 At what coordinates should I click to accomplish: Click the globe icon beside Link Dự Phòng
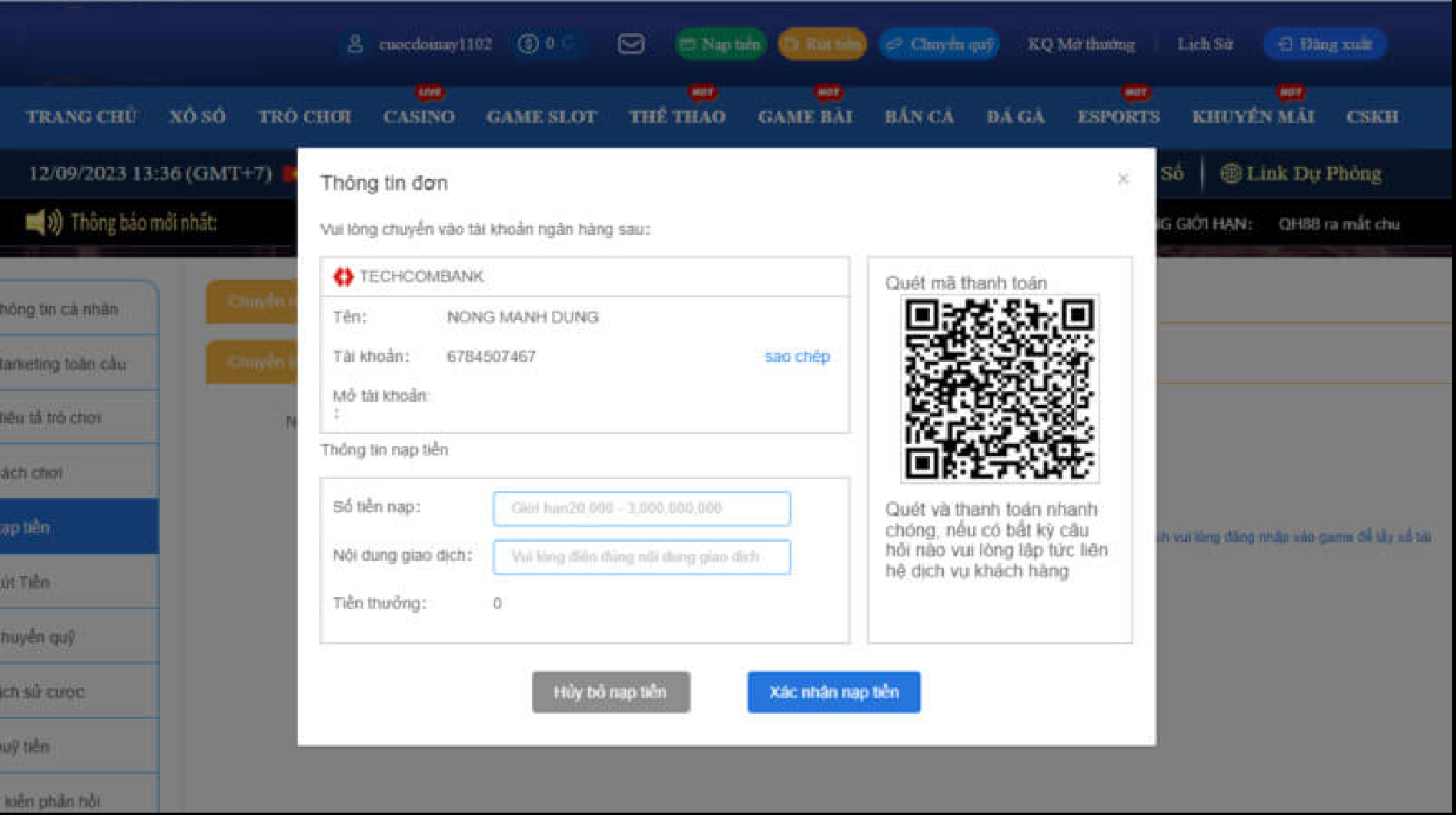pos(1231,173)
